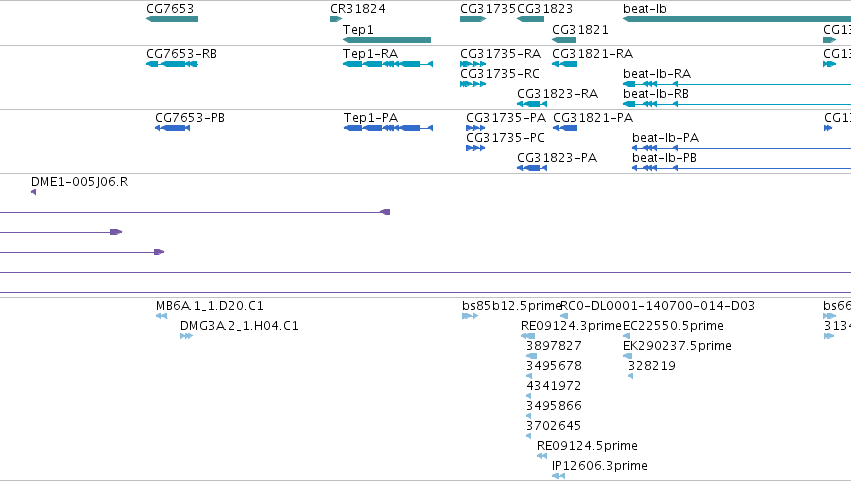Click the DME1-005J06.R feature label
This screenshot has height=481, width=851.
click(79, 182)
